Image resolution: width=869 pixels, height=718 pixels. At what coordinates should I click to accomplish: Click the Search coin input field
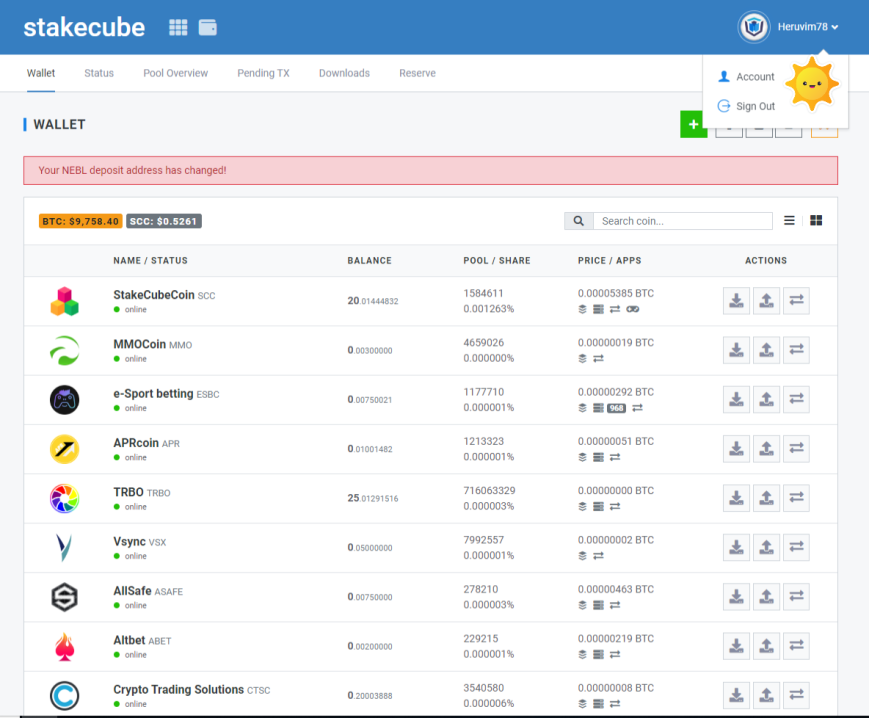click(x=683, y=221)
